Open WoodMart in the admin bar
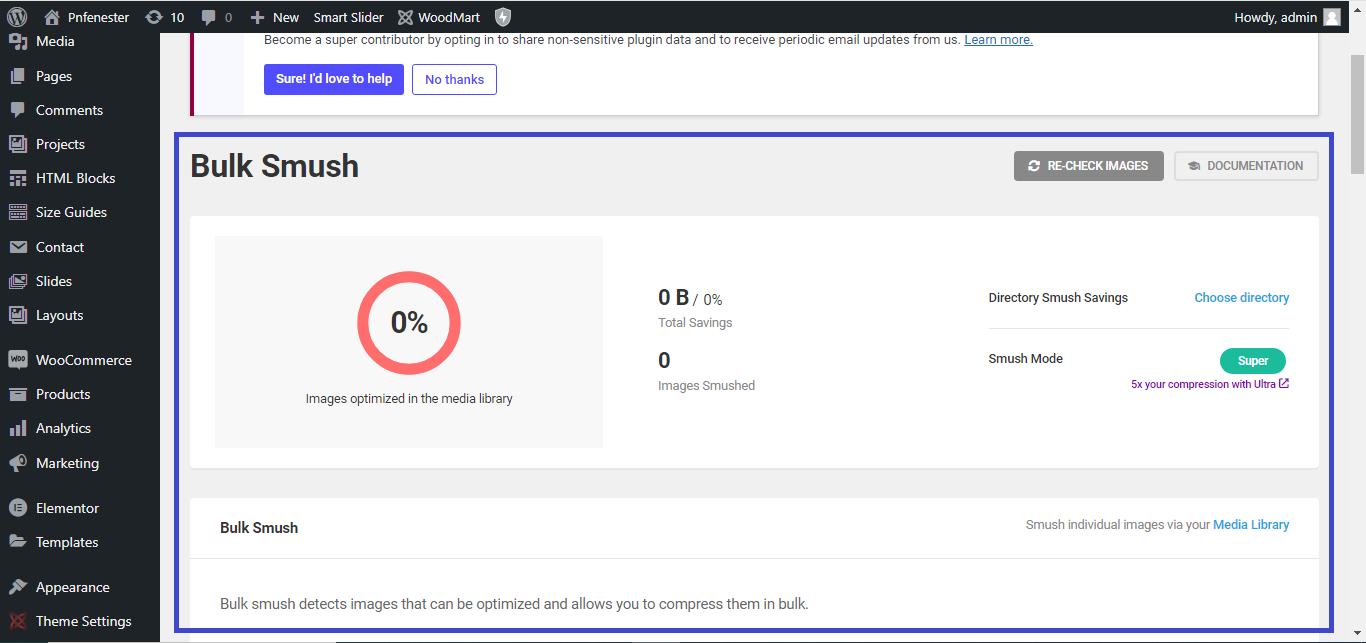Screen dimensions: 1366x643 pos(438,17)
